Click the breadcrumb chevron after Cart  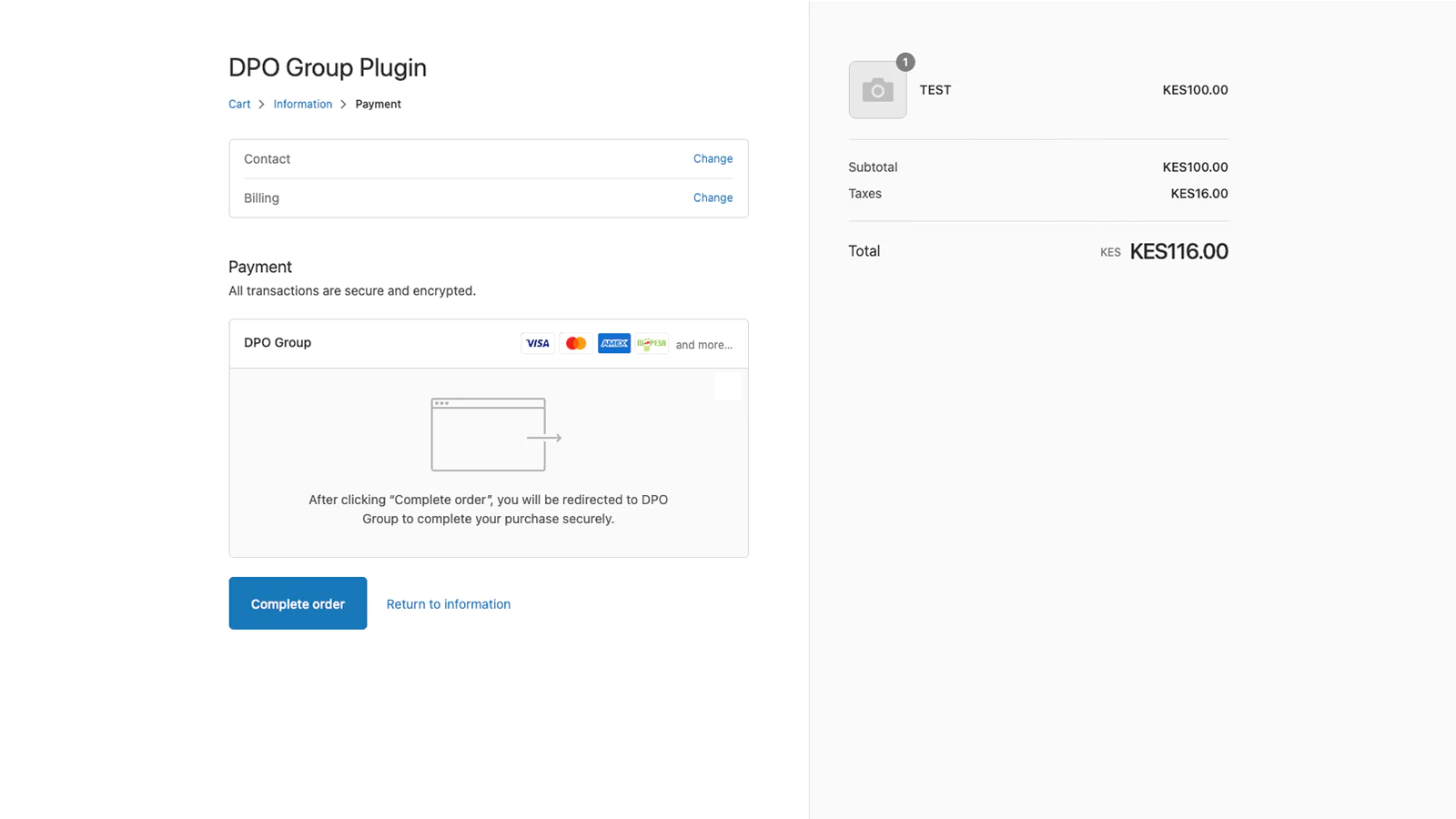point(261,105)
